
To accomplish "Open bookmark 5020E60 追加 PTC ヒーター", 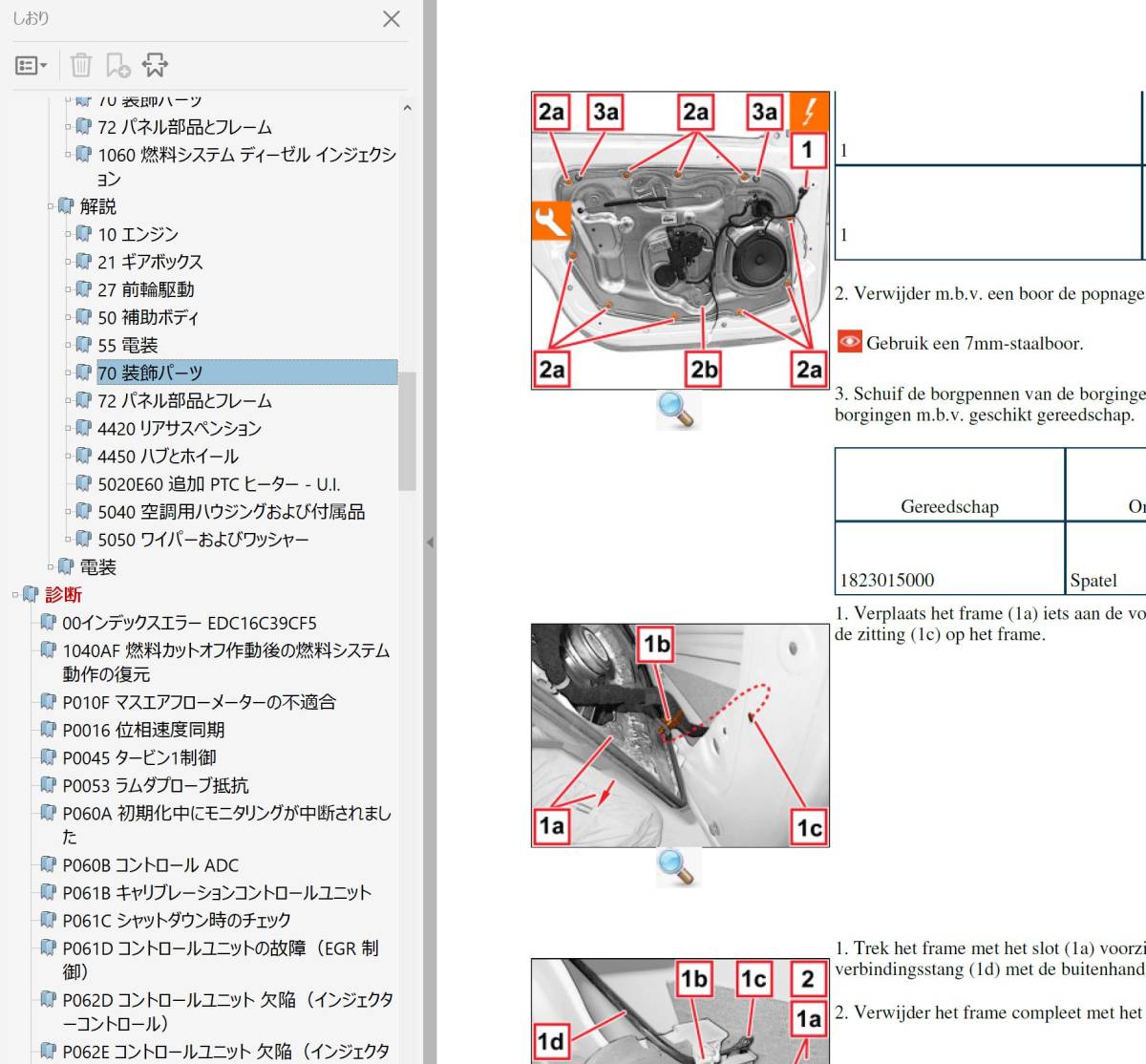I will (x=219, y=484).
